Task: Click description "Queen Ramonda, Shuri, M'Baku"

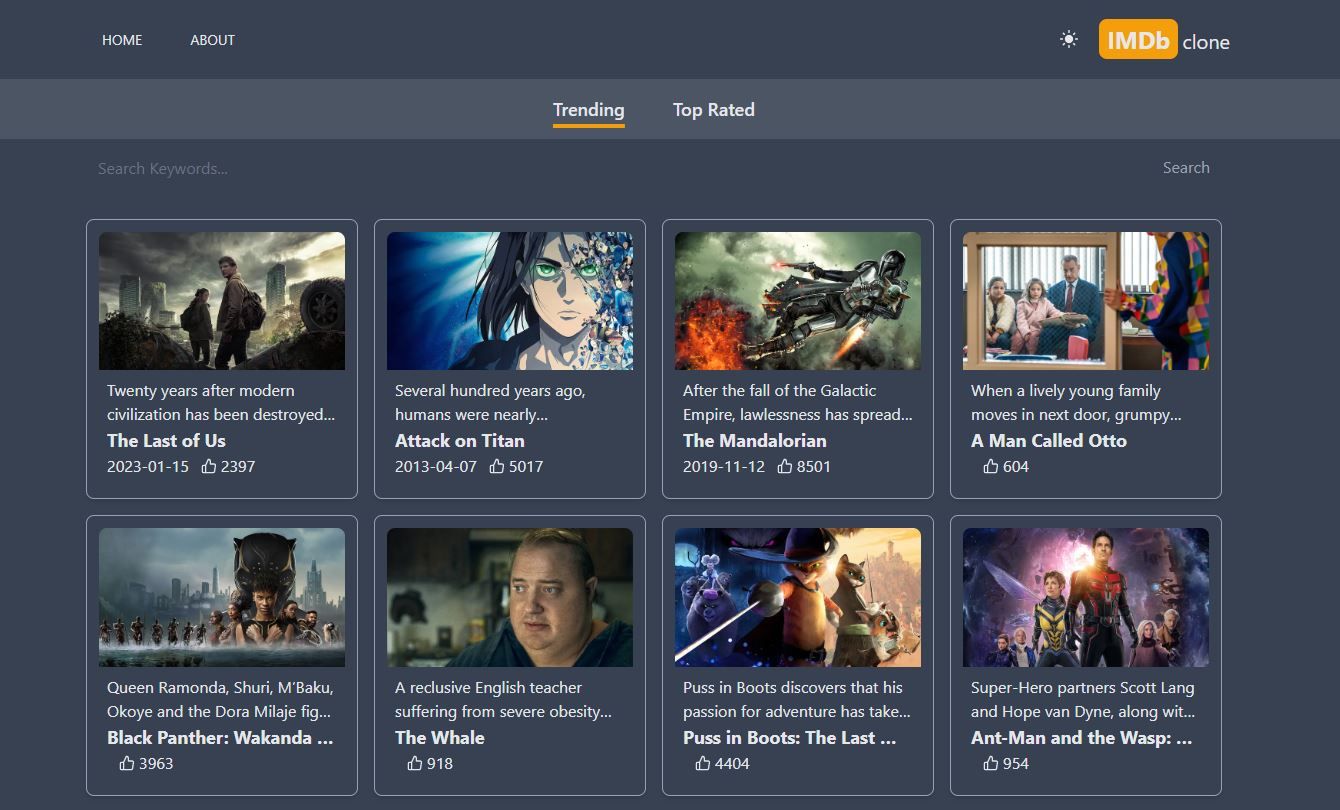Action: click(220, 700)
